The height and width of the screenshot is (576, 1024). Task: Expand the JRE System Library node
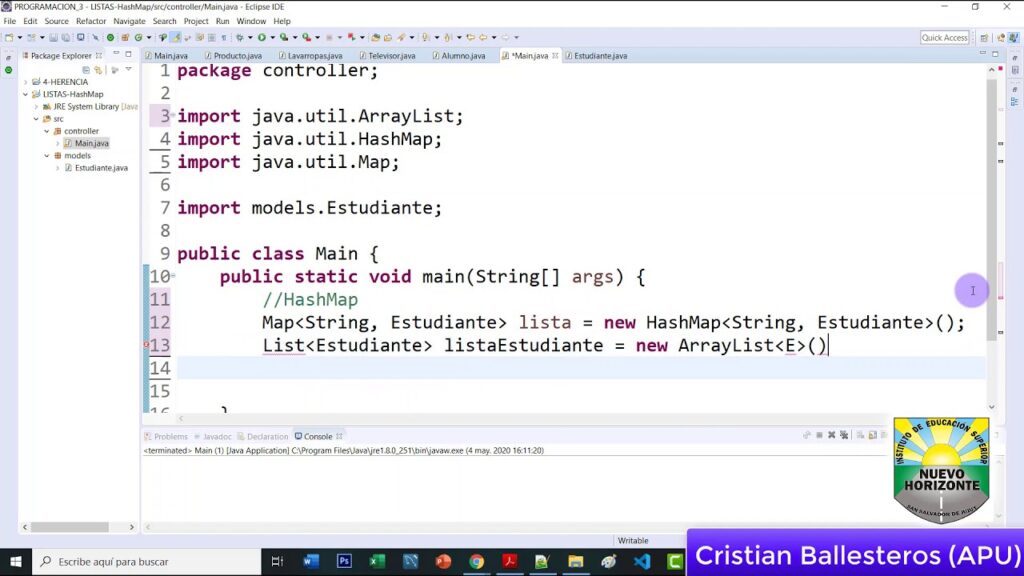pos(36,106)
